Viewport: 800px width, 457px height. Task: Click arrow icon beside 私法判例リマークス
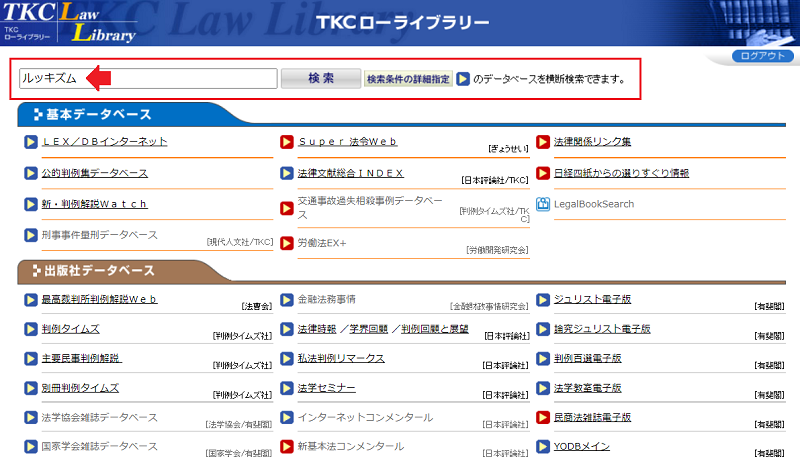(287, 359)
